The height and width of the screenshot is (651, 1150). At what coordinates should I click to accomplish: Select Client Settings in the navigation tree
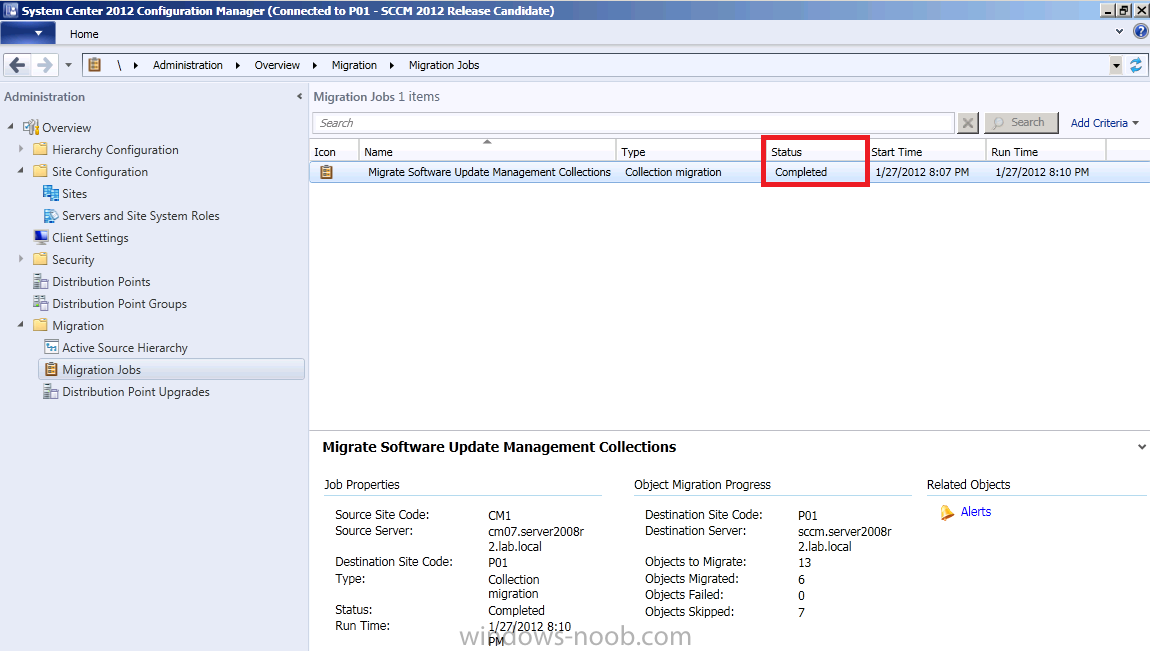pos(90,238)
